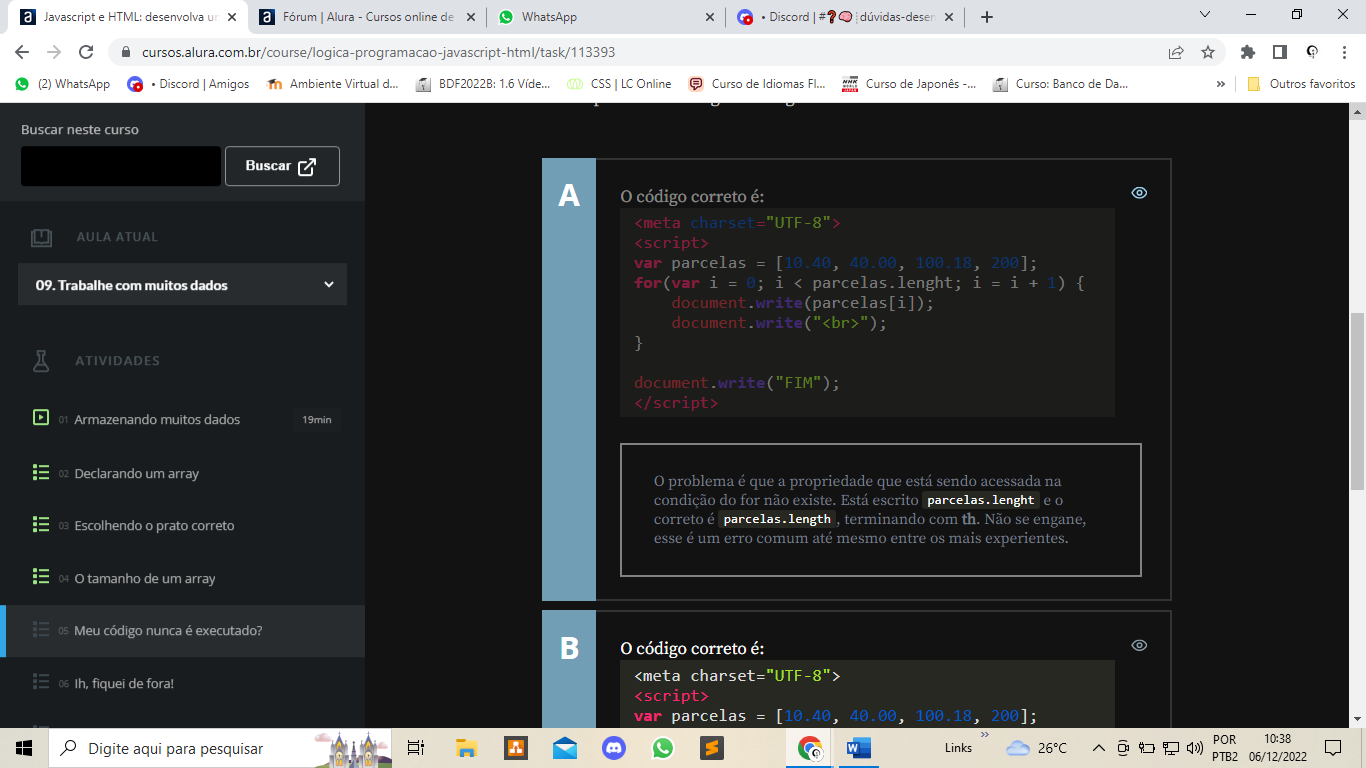Open the volume control in the tray
The image size is (1366, 768).
coord(1194,748)
